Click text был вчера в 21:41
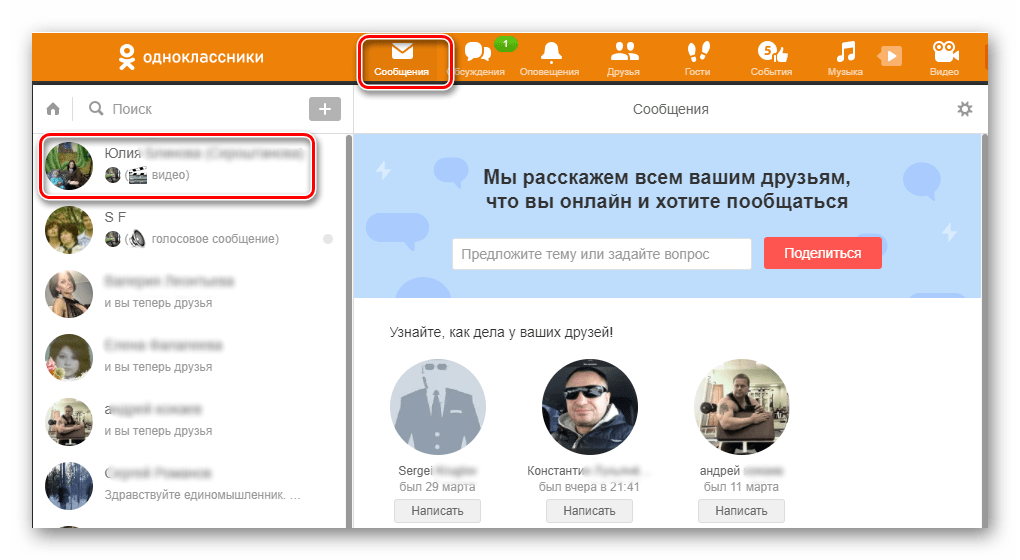Image resolution: width=1020 pixels, height=560 pixels. pyautogui.click(x=589, y=487)
